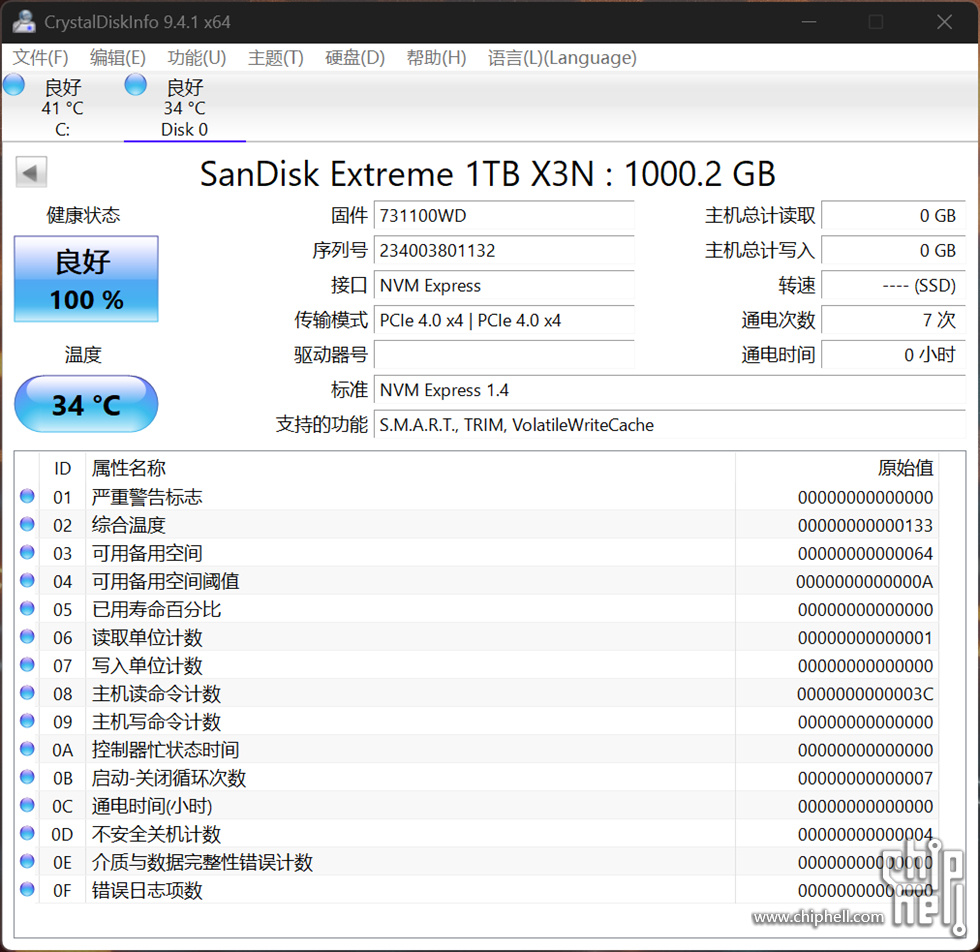
Task: Click the ID column header
Action: tap(62, 468)
